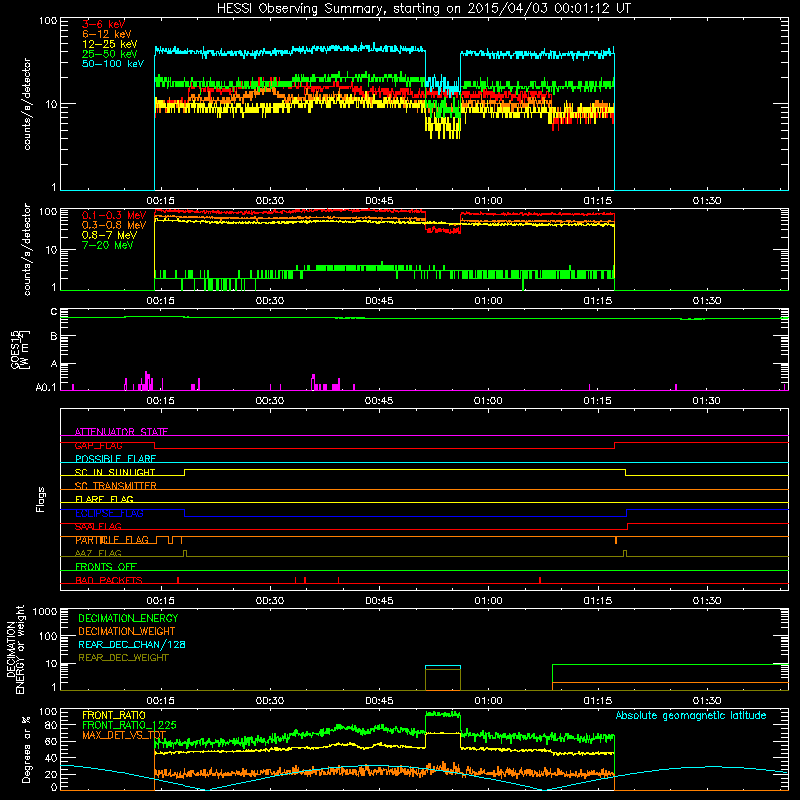Select the FLARE_FLAG label

(x=104, y=499)
